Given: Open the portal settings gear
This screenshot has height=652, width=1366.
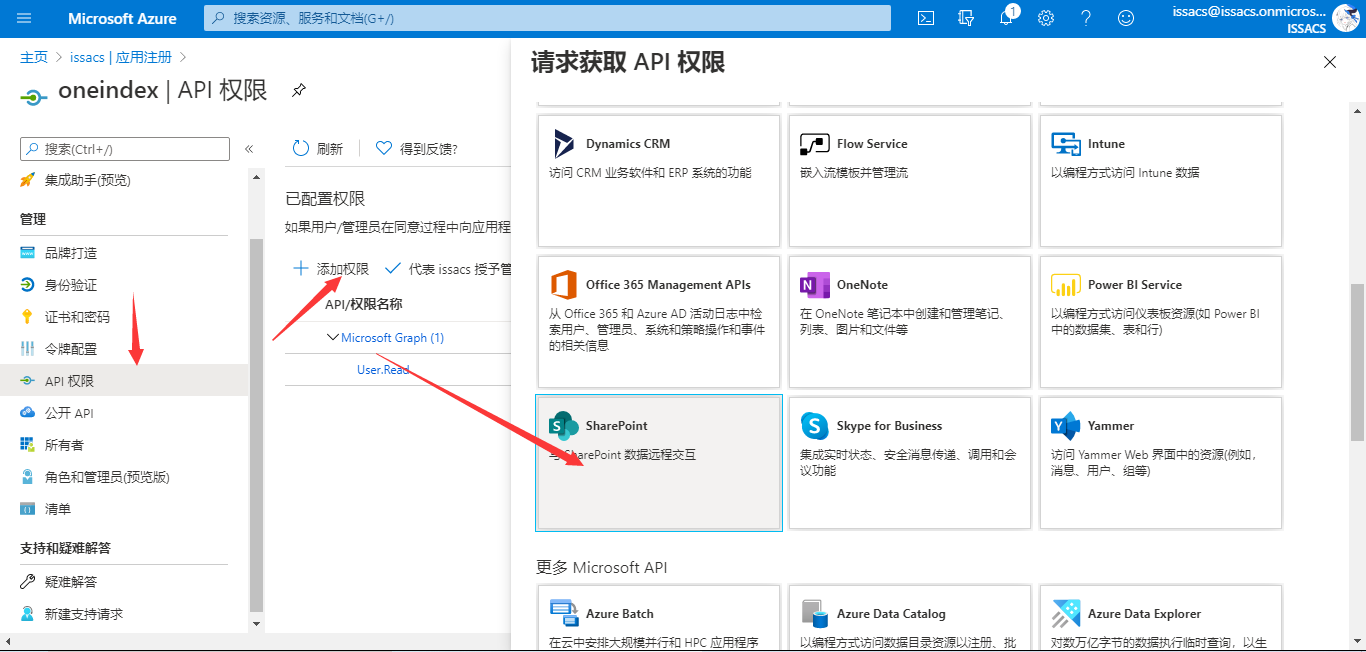Looking at the screenshot, I should (1046, 18).
